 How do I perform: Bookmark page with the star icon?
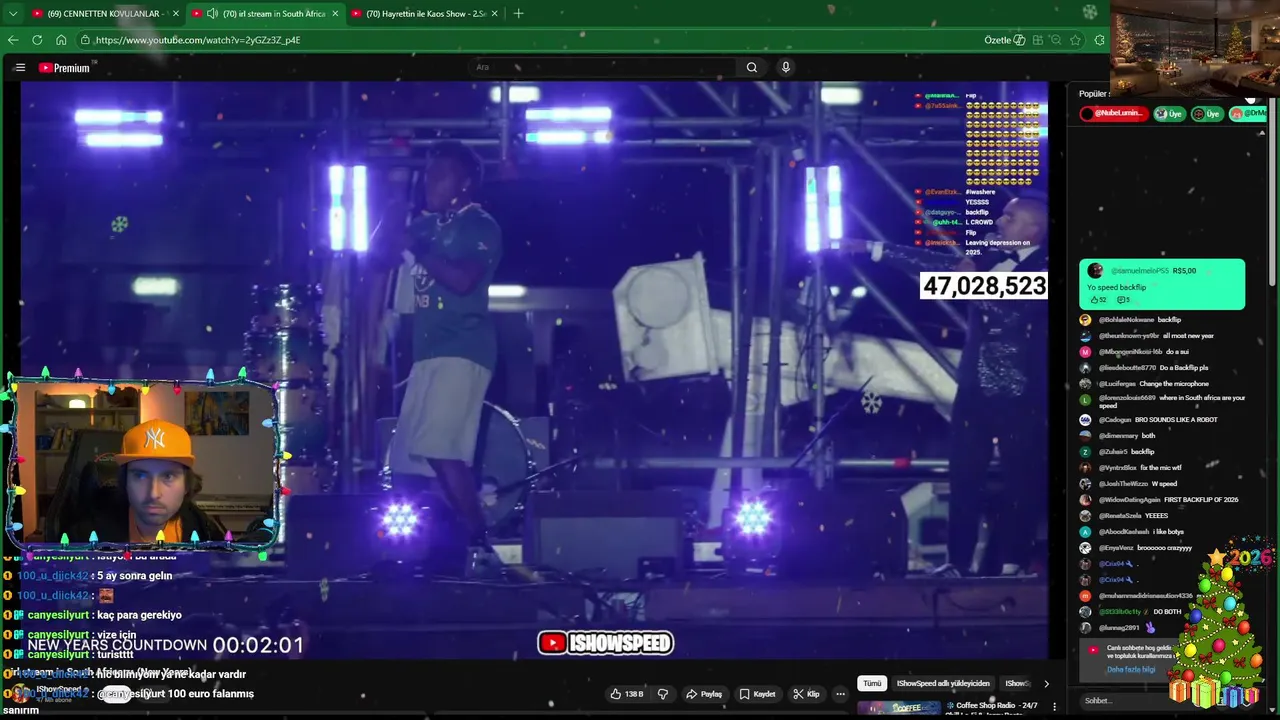(x=1075, y=40)
